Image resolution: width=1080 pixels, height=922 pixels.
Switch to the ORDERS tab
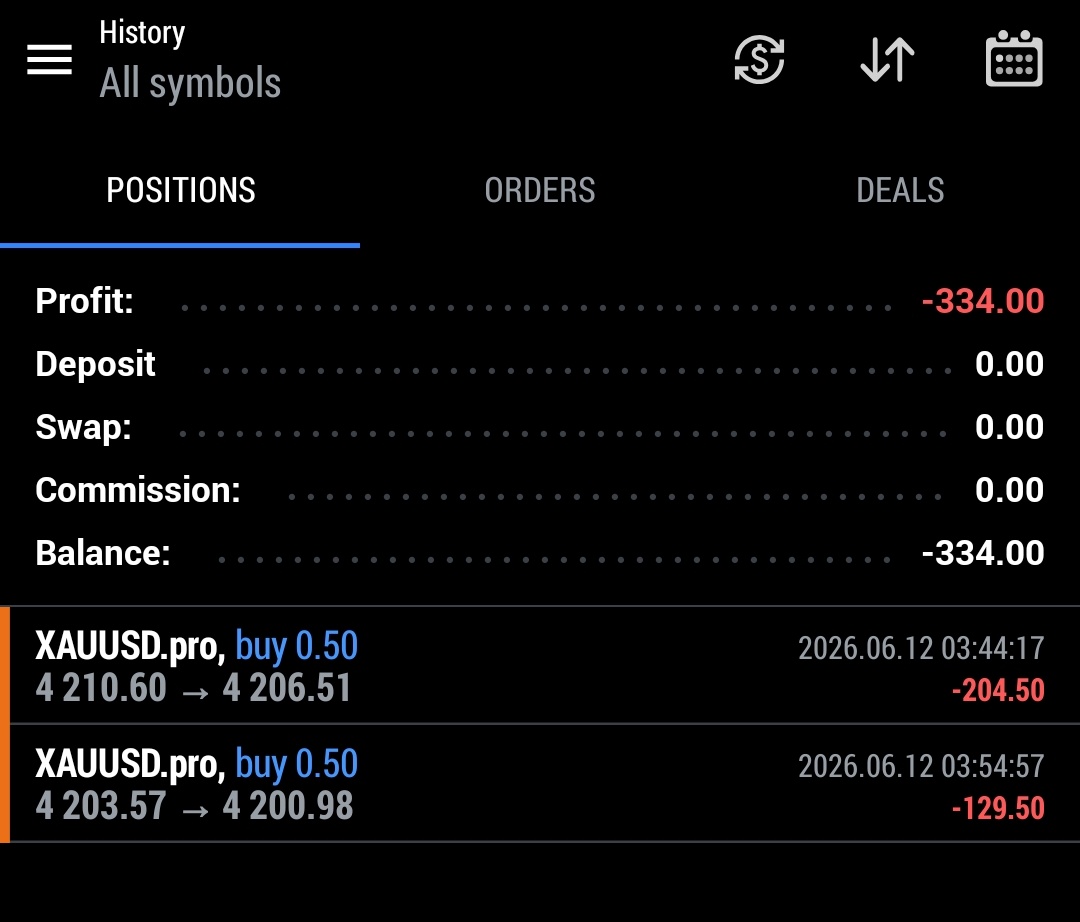pos(539,190)
